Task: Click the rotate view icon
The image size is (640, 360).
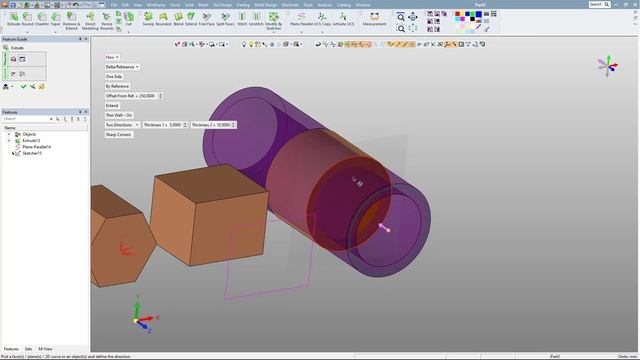Action: (x=413, y=17)
